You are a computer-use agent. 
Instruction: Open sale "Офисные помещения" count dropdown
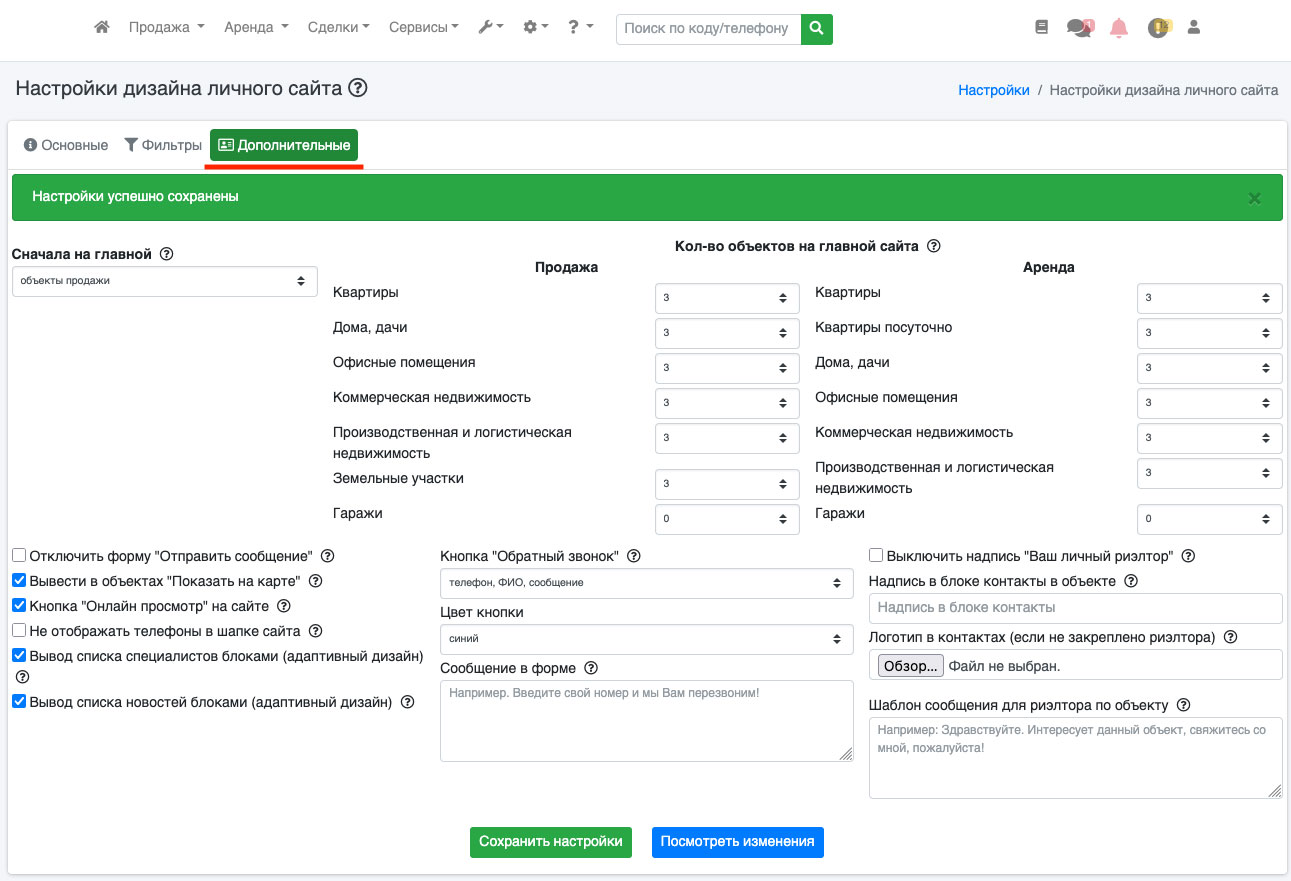click(x=727, y=368)
